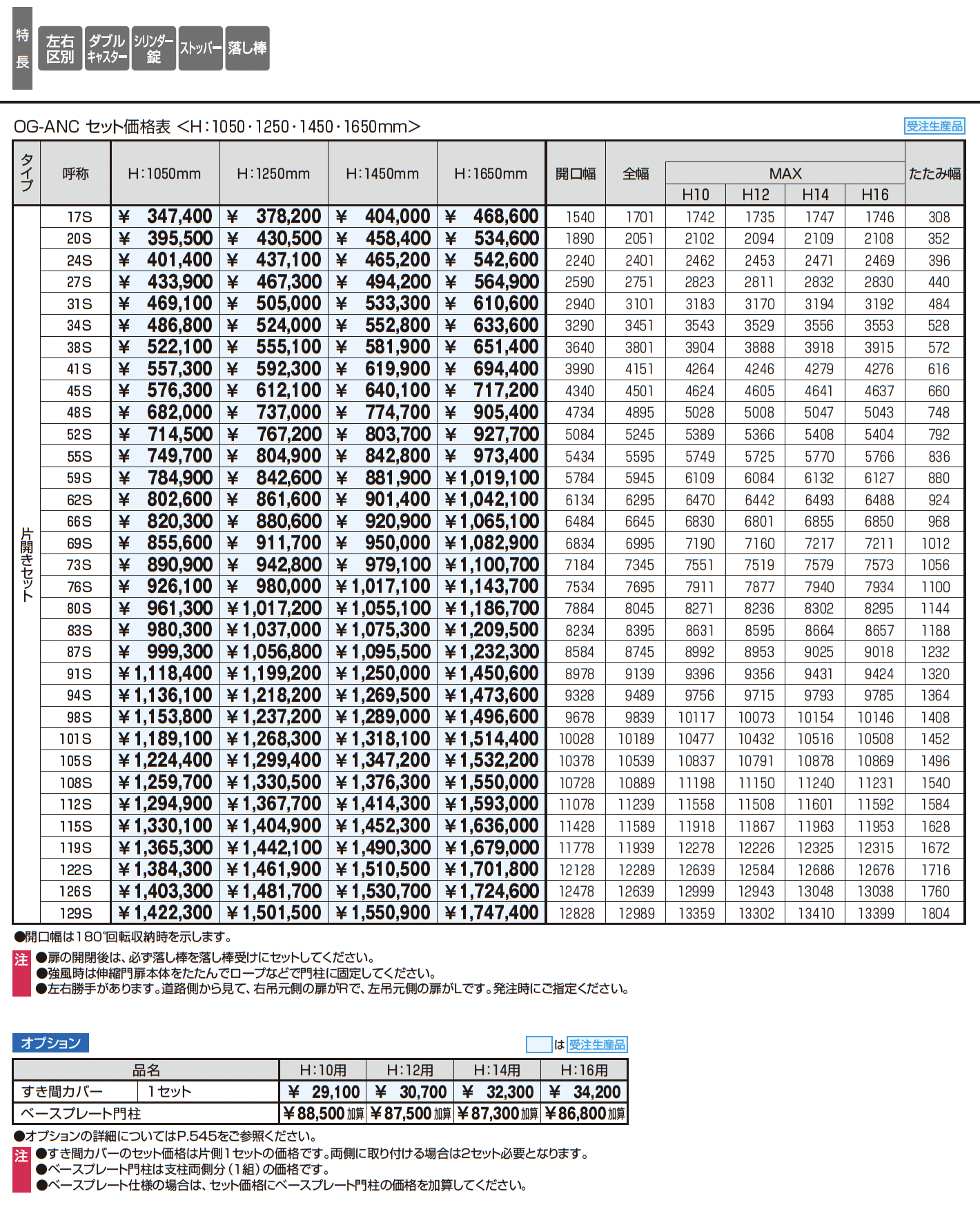The width and height of the screenshot is (980, 1205).
Task: Click the ベースプレート門柱 option row label
Action: 81,1113
